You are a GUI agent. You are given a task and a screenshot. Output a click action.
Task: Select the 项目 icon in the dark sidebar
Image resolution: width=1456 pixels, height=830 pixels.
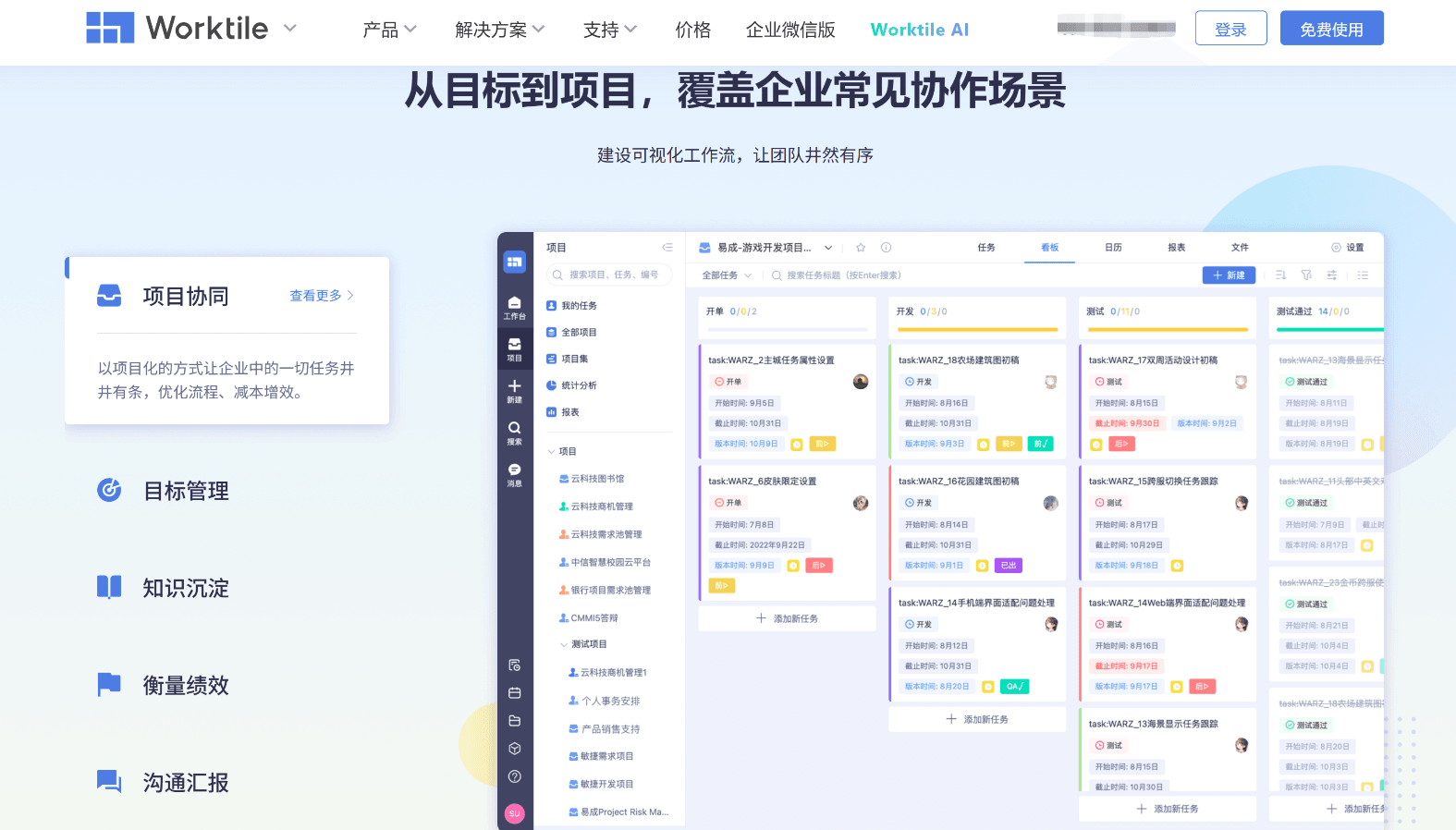(514, 349)
